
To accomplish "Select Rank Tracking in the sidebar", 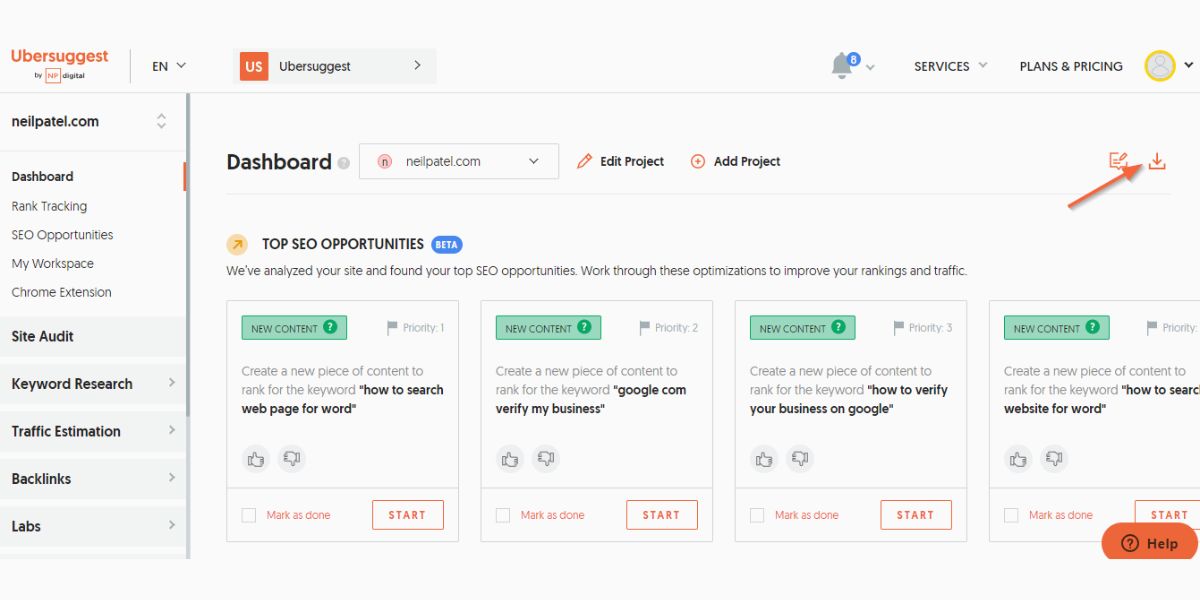I will pos(49,206).
